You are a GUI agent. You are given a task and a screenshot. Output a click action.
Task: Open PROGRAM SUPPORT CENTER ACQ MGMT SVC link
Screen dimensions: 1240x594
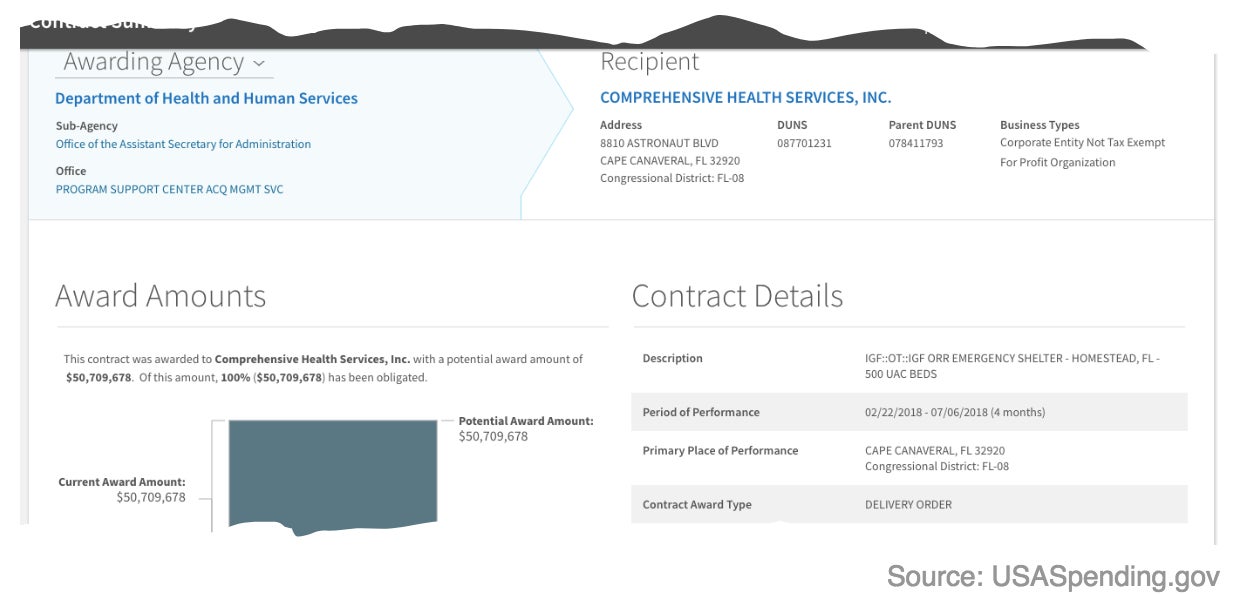pos(169,189)
